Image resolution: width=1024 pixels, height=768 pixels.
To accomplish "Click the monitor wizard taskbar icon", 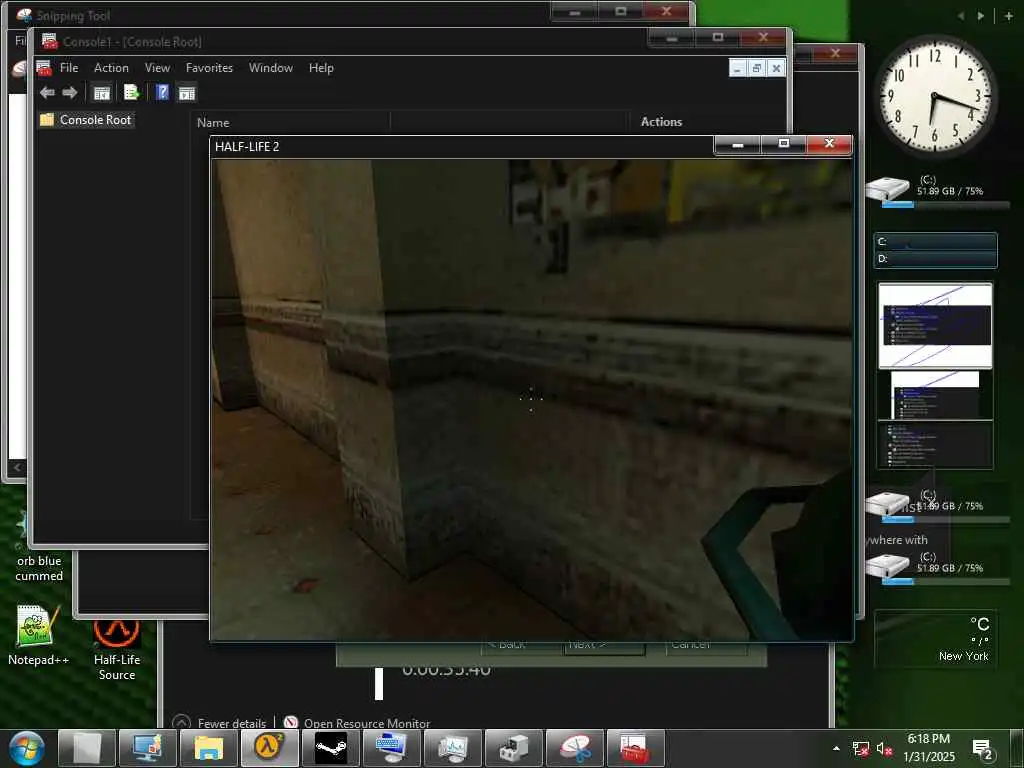I will tap(148, 748).
